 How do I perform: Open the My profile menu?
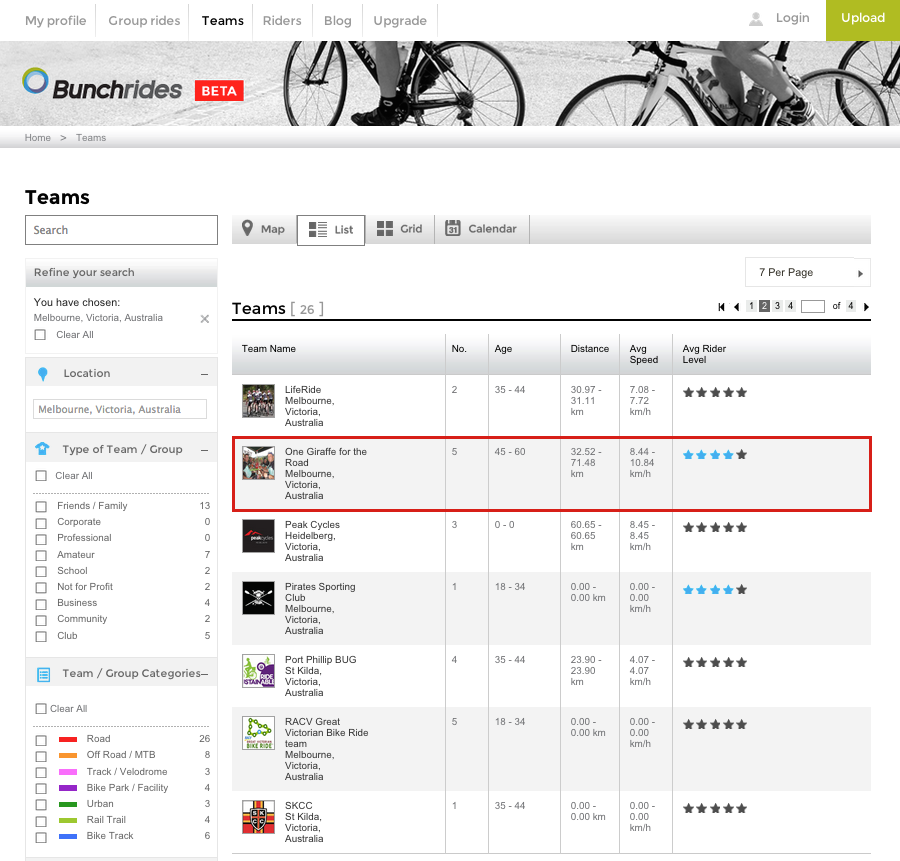click(56, 21)
